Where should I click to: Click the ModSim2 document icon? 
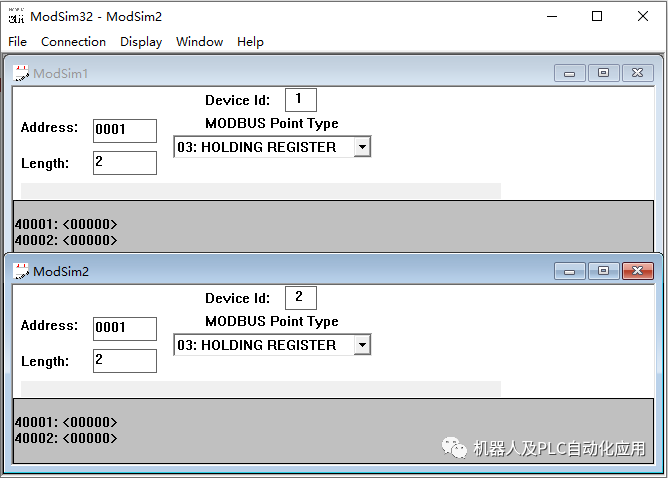pos(21,271)
